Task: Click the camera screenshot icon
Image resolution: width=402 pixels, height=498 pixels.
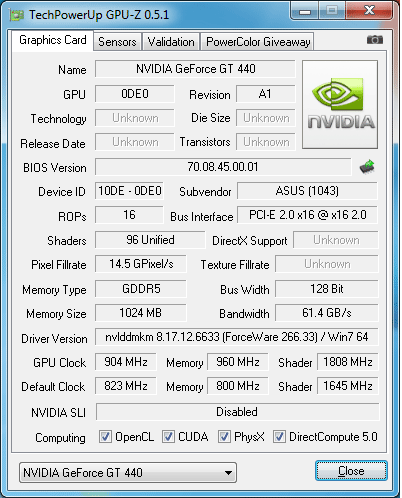Action: tap(375, 40)
